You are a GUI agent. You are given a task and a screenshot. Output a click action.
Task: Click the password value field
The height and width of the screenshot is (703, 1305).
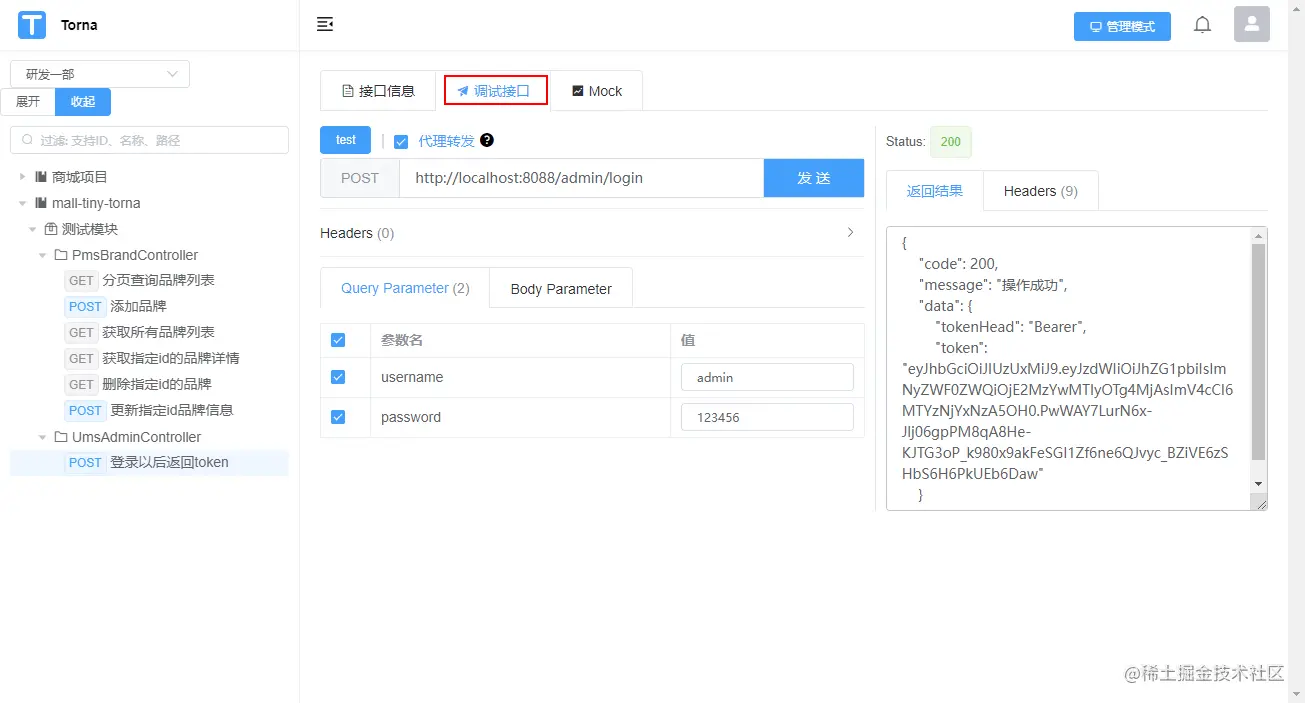tap(767, 417)
